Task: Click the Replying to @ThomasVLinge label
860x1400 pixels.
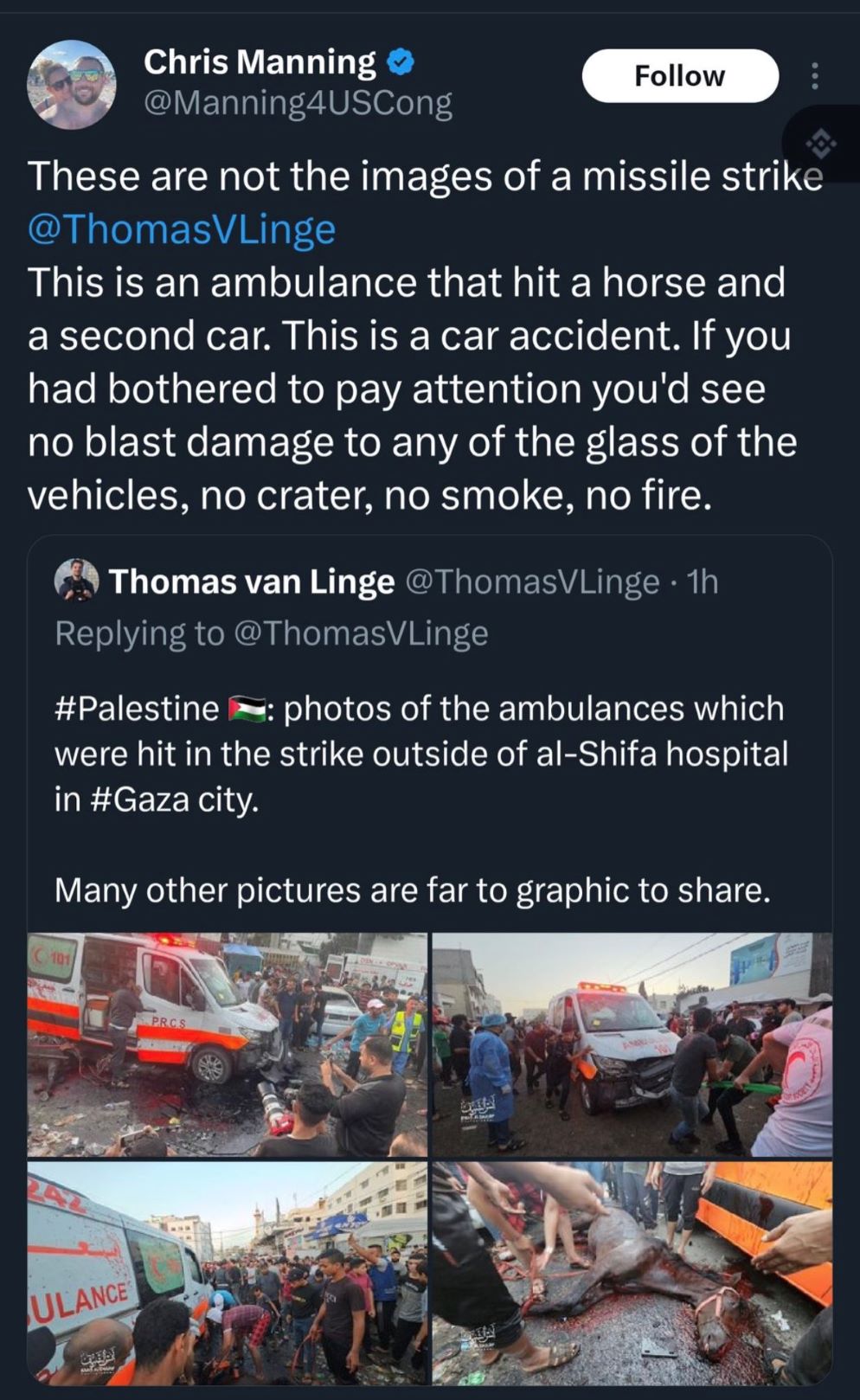Action: coord(273,633)
